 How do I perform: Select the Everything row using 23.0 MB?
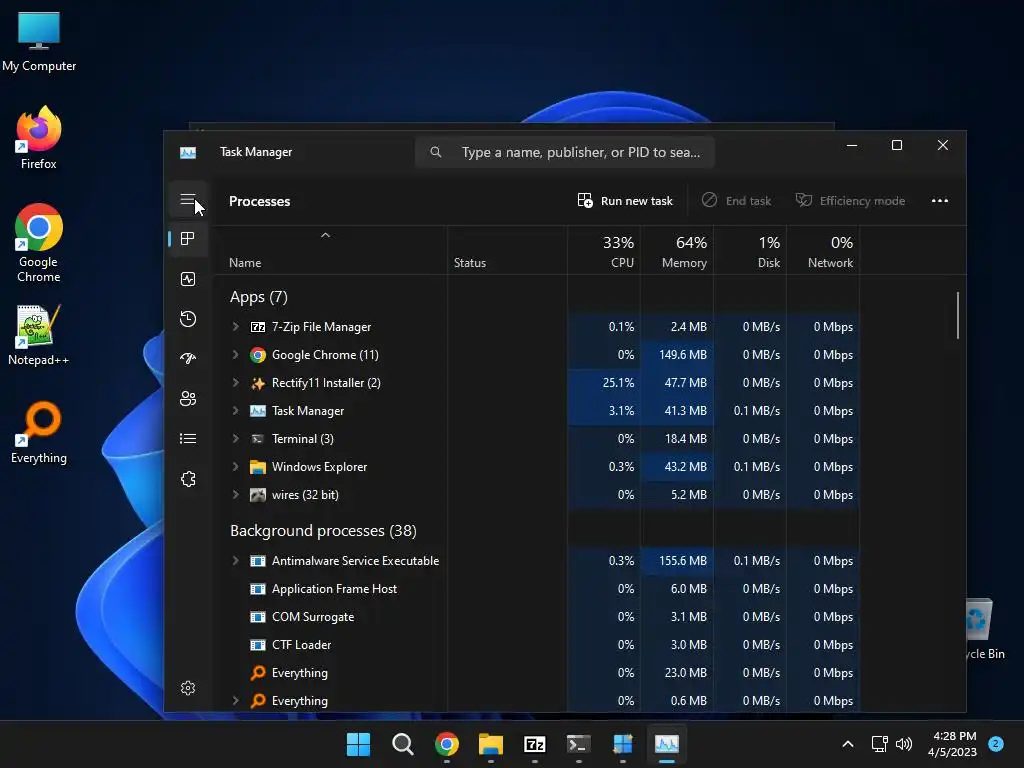click(x=537, y=673)
